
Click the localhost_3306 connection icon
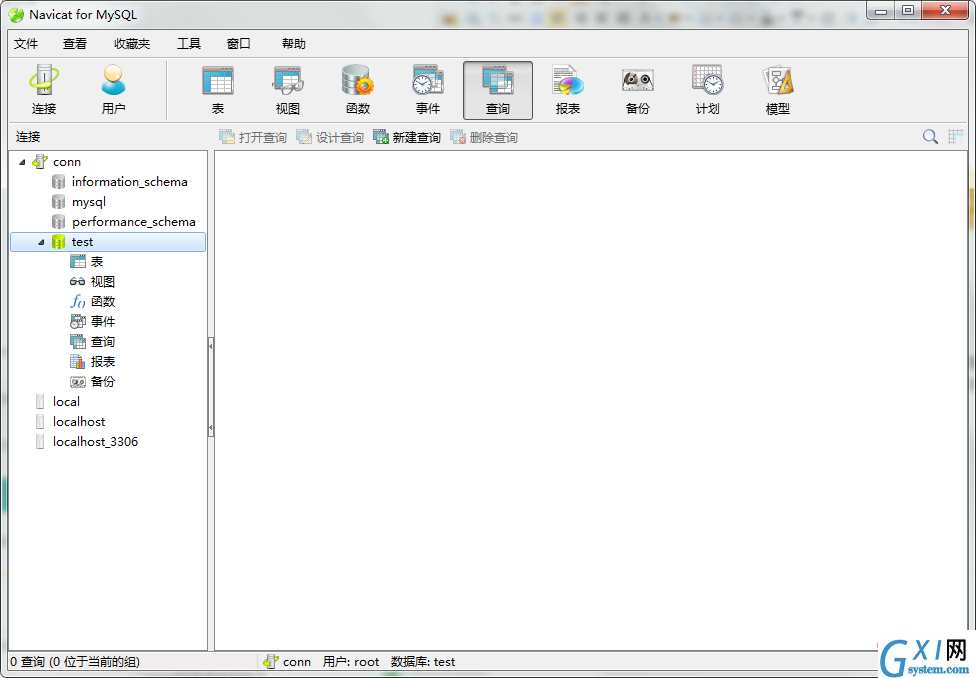40,441
